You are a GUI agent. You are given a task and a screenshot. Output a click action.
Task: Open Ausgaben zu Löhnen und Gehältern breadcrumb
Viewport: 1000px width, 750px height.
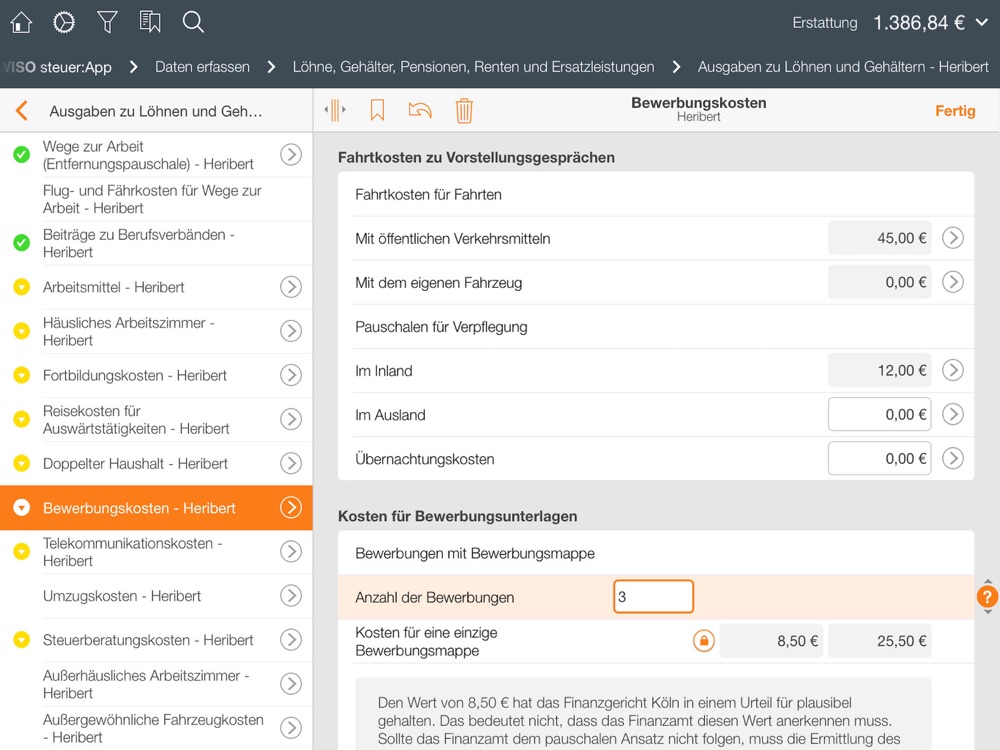pos(843,67)
